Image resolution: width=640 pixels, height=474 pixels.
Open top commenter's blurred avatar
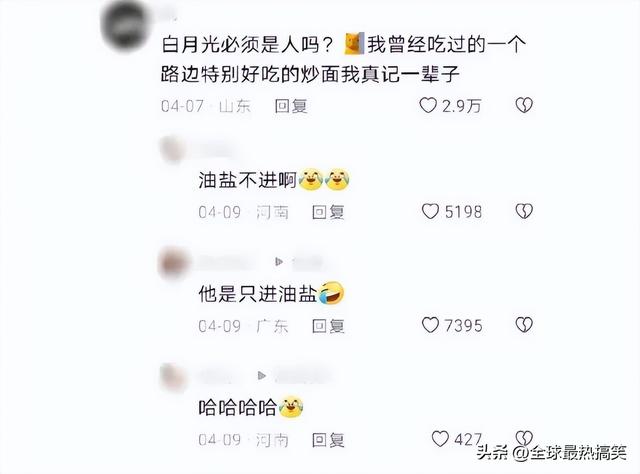click(122, 24)
